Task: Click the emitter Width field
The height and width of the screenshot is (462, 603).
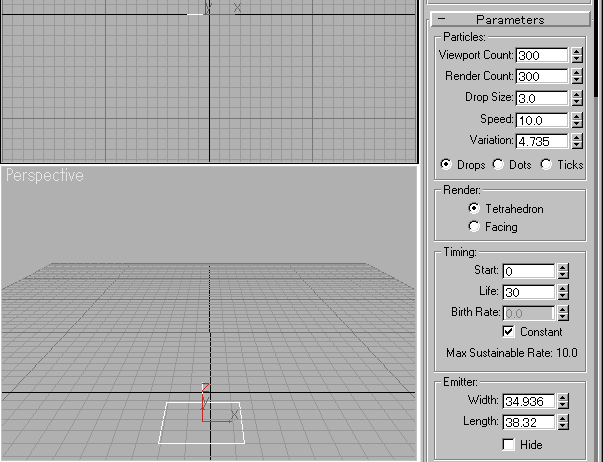Action: tap(528, 401)
